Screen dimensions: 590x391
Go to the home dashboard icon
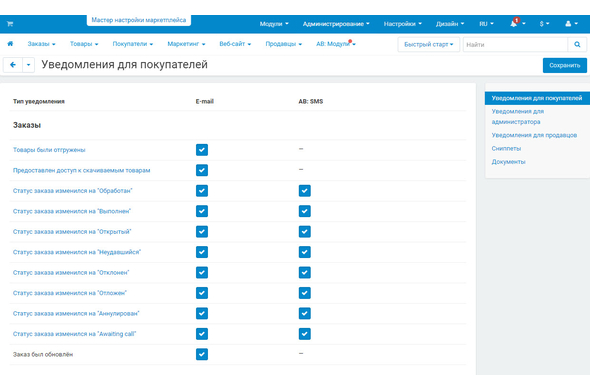(x=10, y=44)
